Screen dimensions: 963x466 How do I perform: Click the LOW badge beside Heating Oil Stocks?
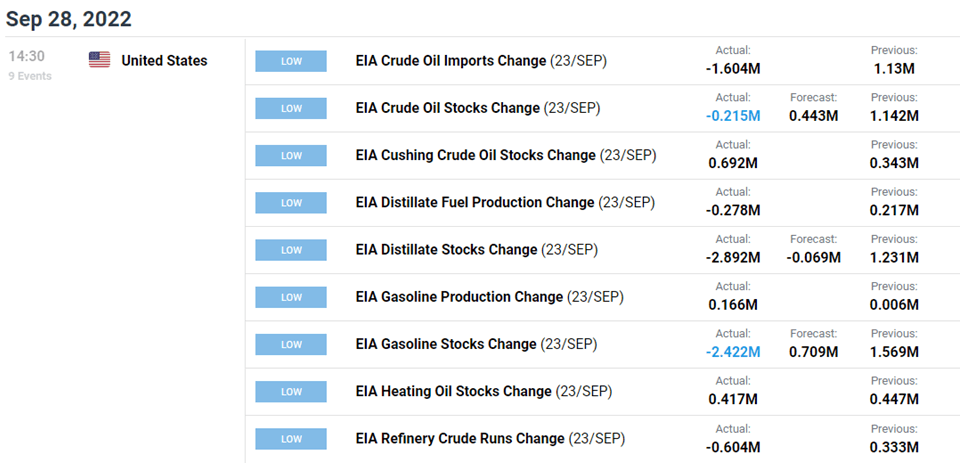291,392
